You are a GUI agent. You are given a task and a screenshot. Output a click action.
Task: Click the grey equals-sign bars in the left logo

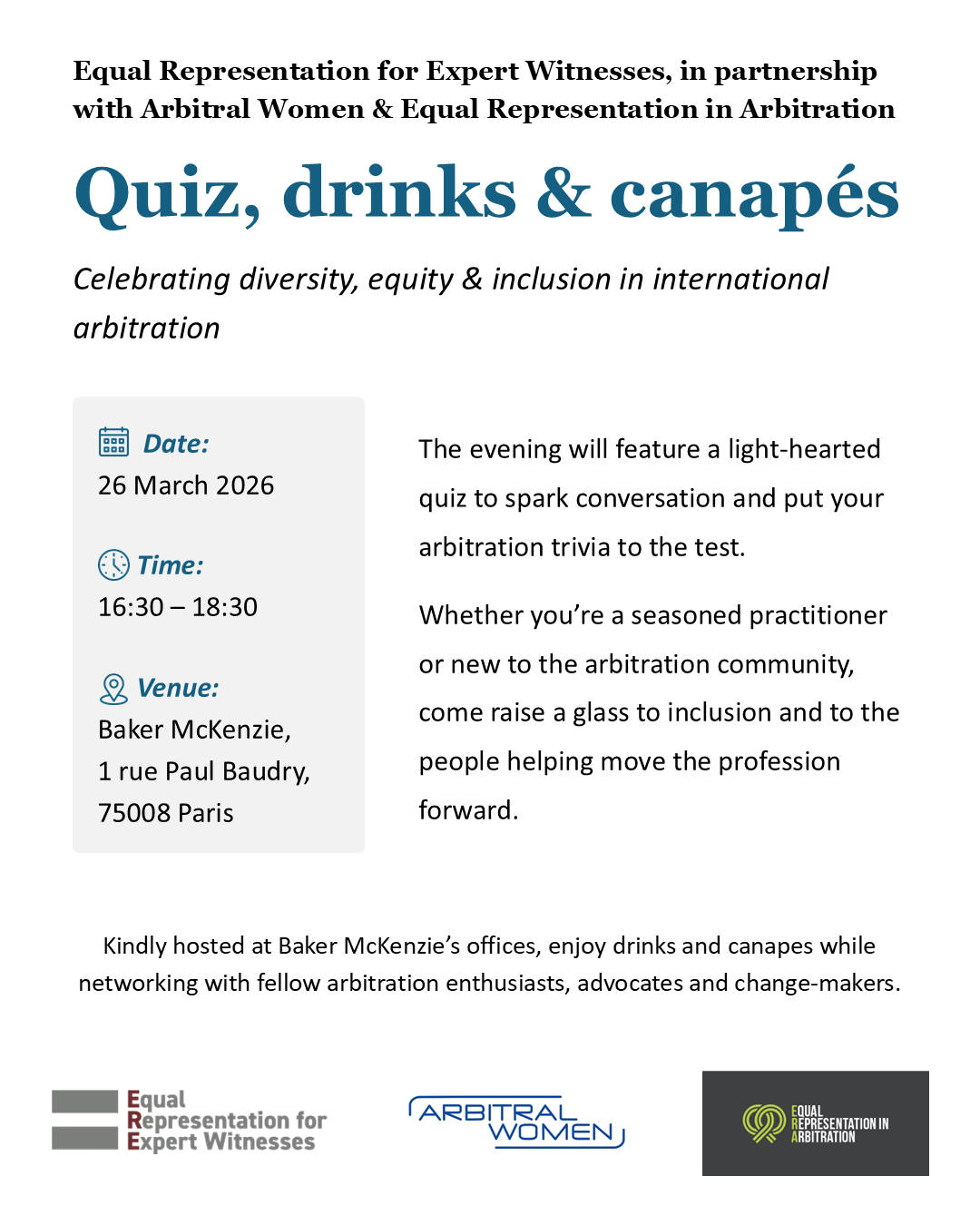click(84, 1120)
